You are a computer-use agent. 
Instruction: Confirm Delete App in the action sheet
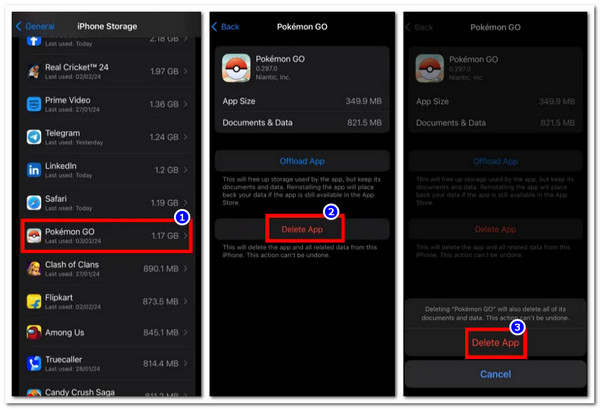(x=496, y=342)
